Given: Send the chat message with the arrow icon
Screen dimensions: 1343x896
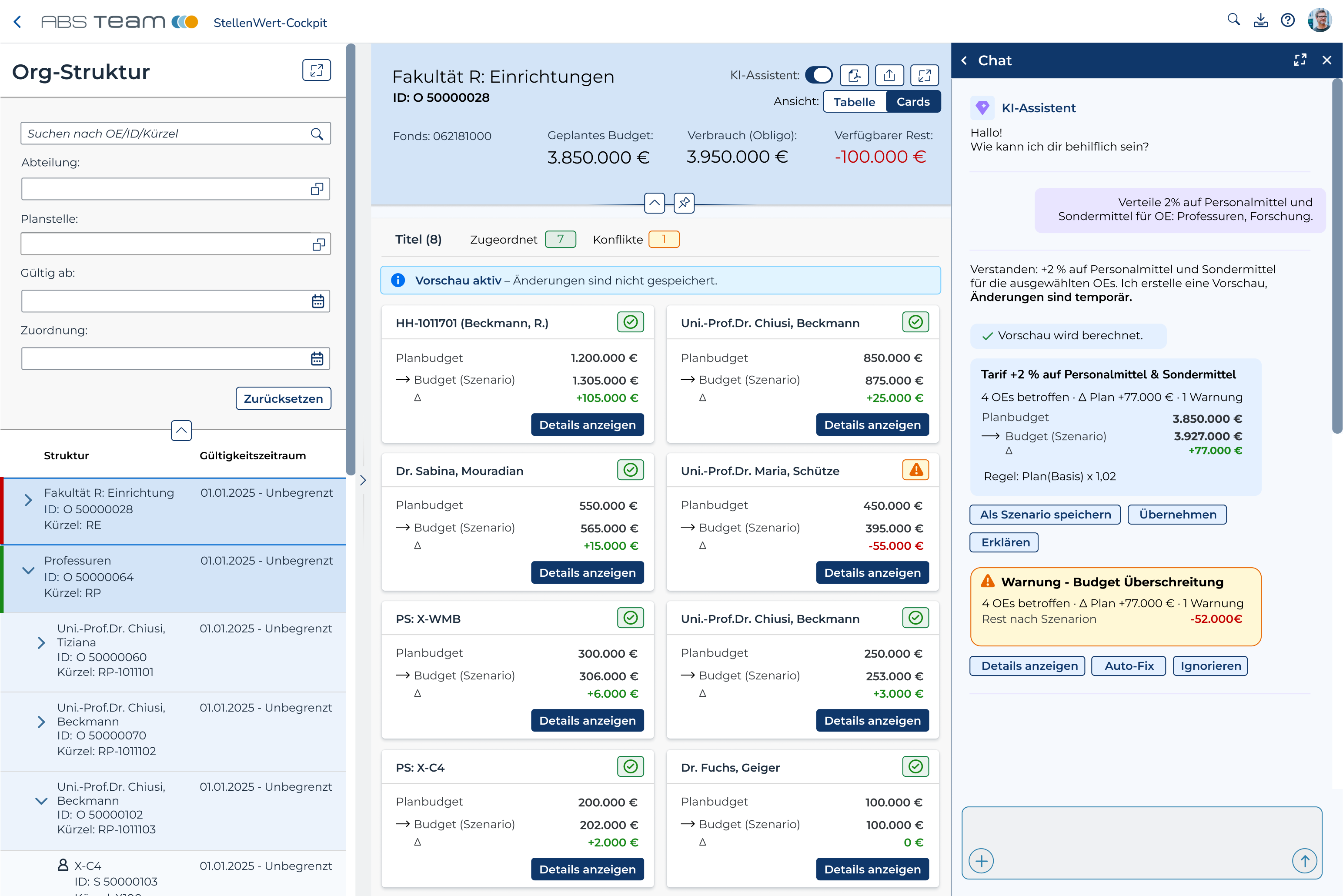Looking at the screenshot, I should [1304, 861].
